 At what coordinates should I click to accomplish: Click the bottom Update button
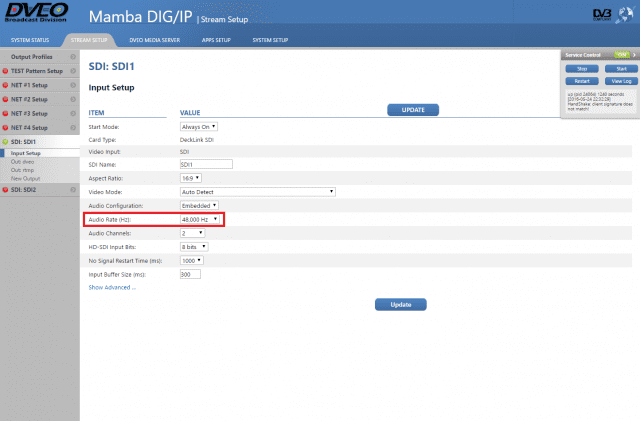401,305
